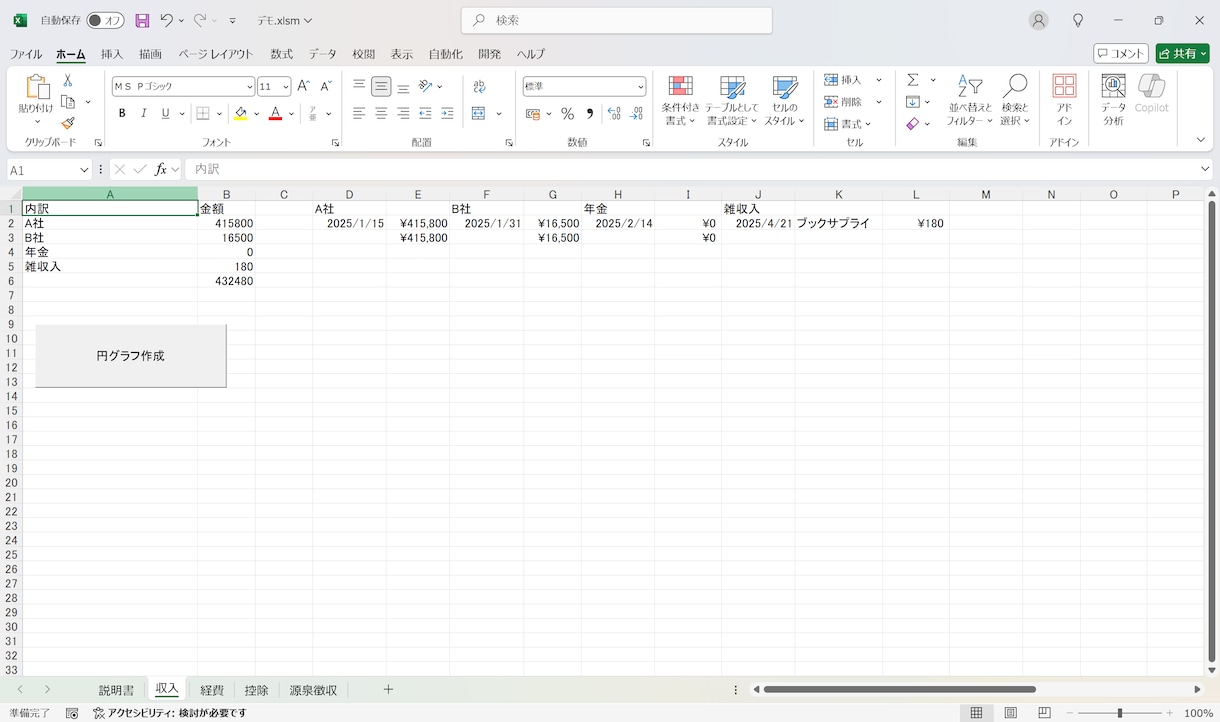Click the add new sheet plus button
The height and width of the screenshot is (722, 1220).
[388, 690]
